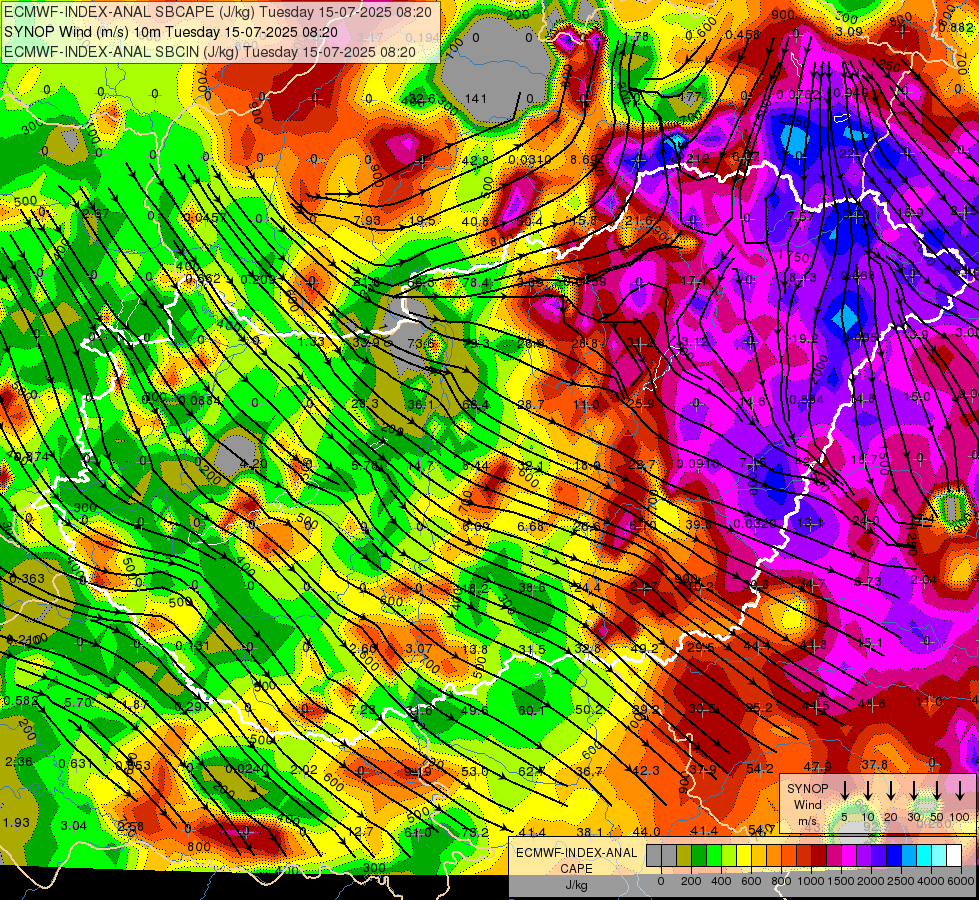This screenshot has width=979, height=900.
Task: Select the leftmost gray swatch in CAPE legend
Action: [654, 855]
